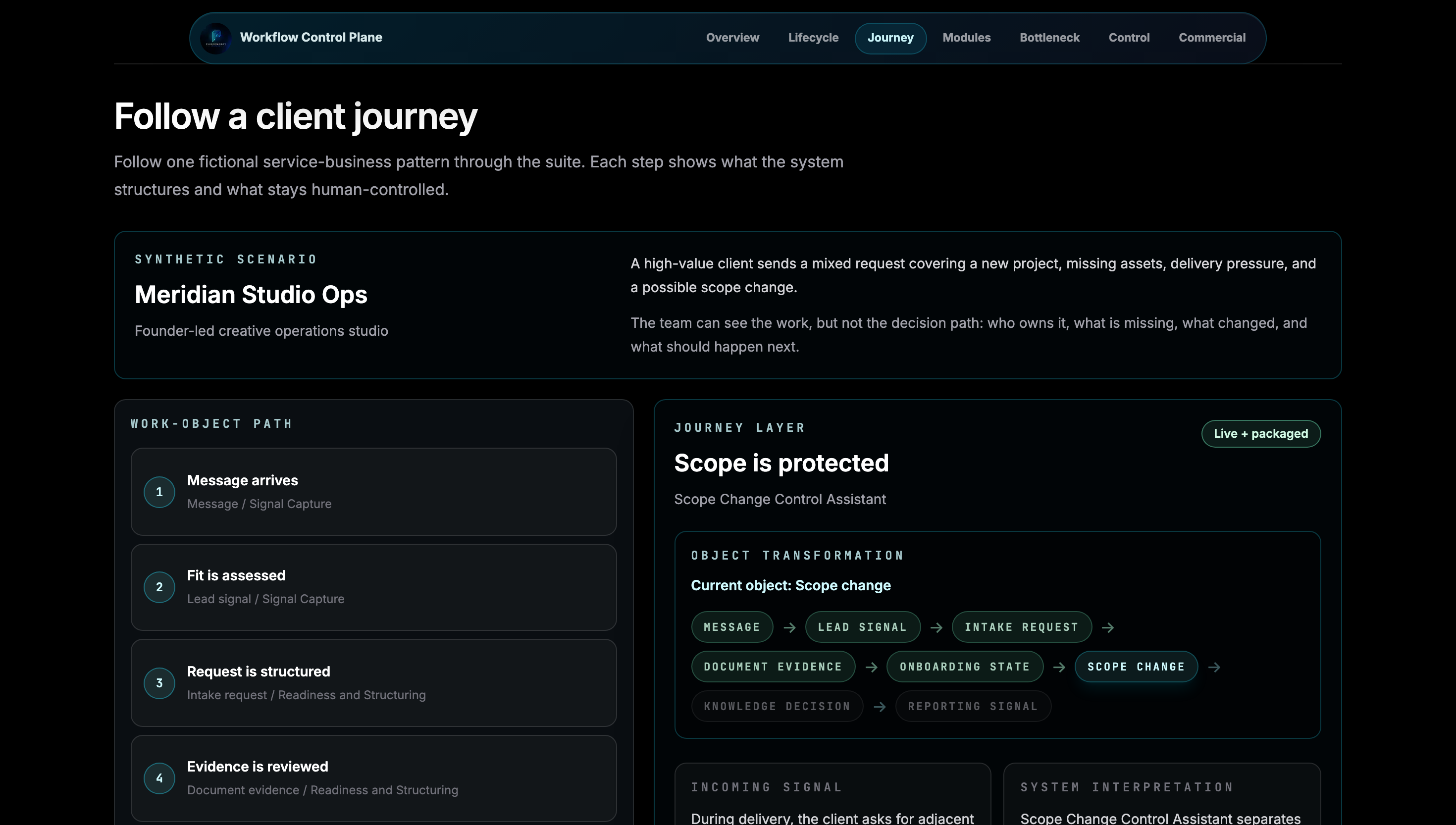
Task: Click the INCOMING SIGNAL panel heading
Action: [767, 787]
